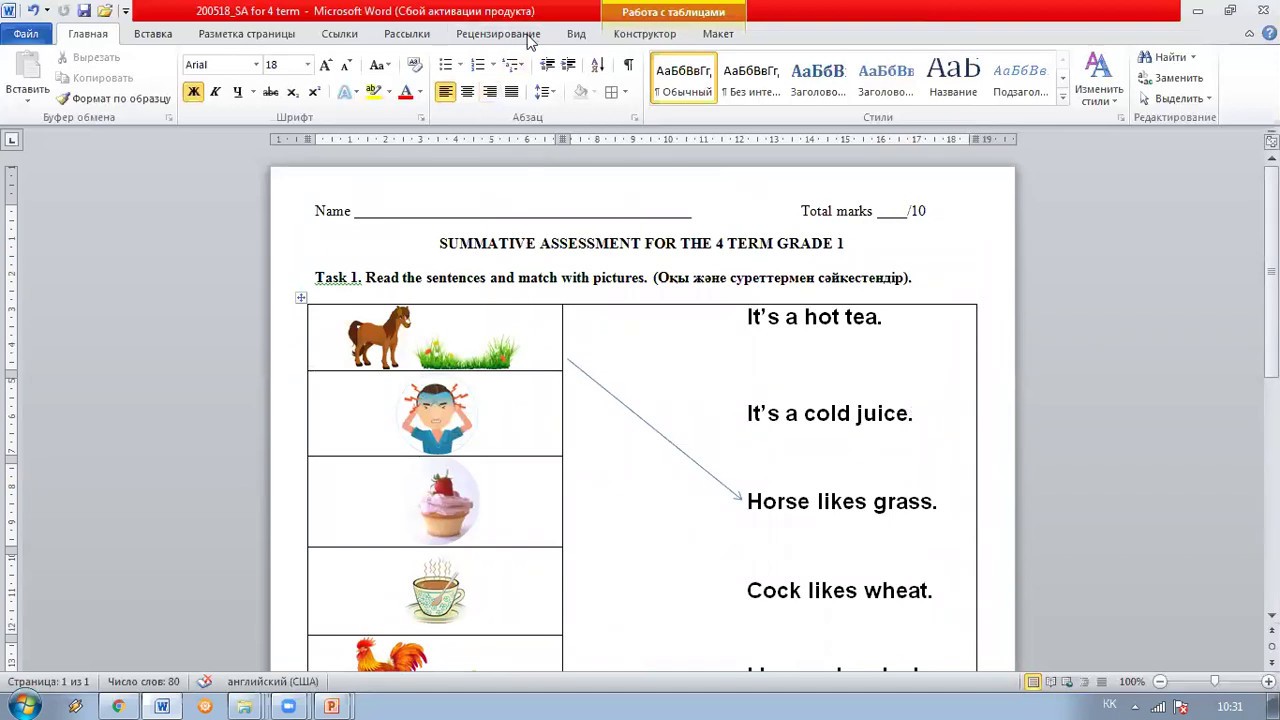Increase font size with grow font icon

pyautogui.click(x=325, y=65)
